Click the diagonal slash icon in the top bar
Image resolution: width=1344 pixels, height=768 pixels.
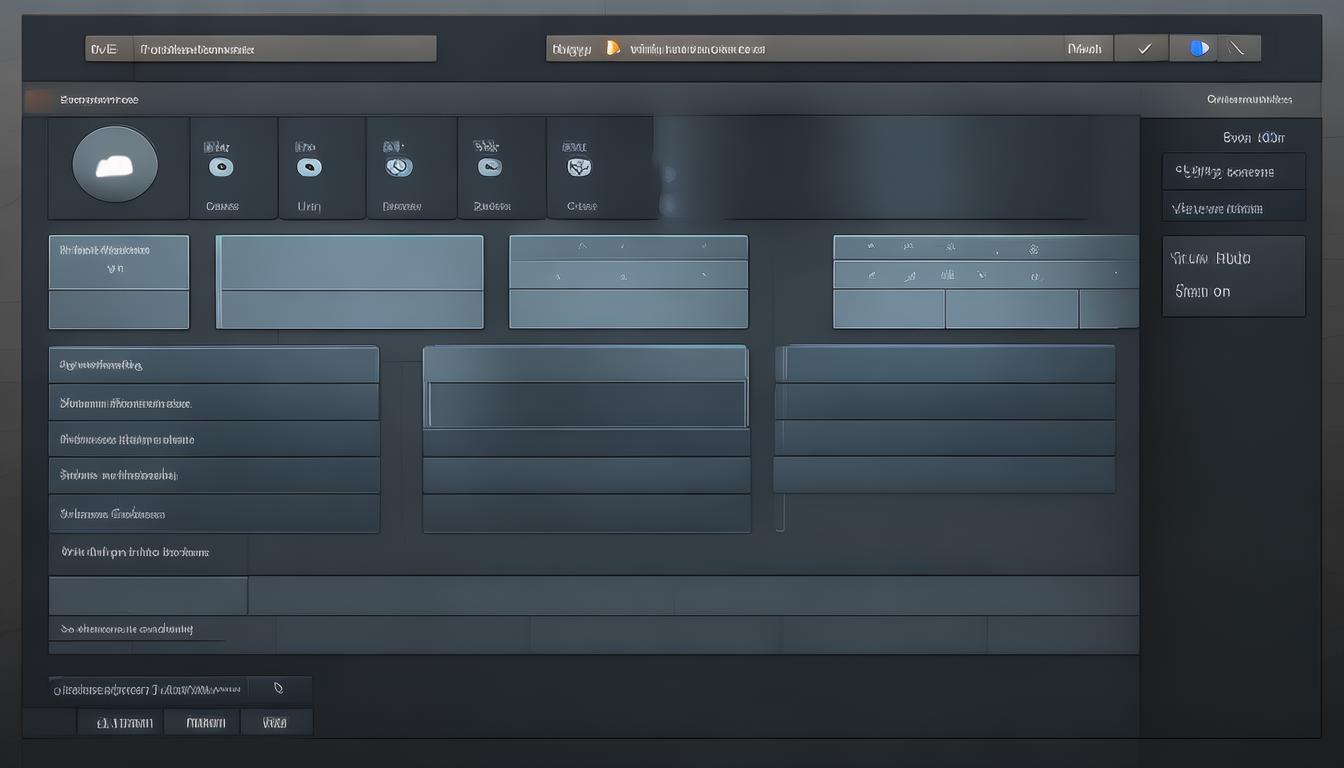tap(1237, 48)
